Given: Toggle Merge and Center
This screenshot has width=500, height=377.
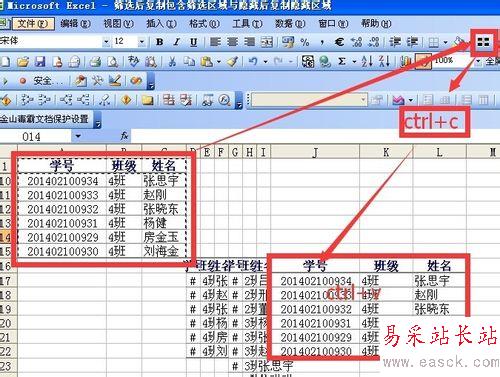Looking at the screenshot, I should tap(267, 42).
